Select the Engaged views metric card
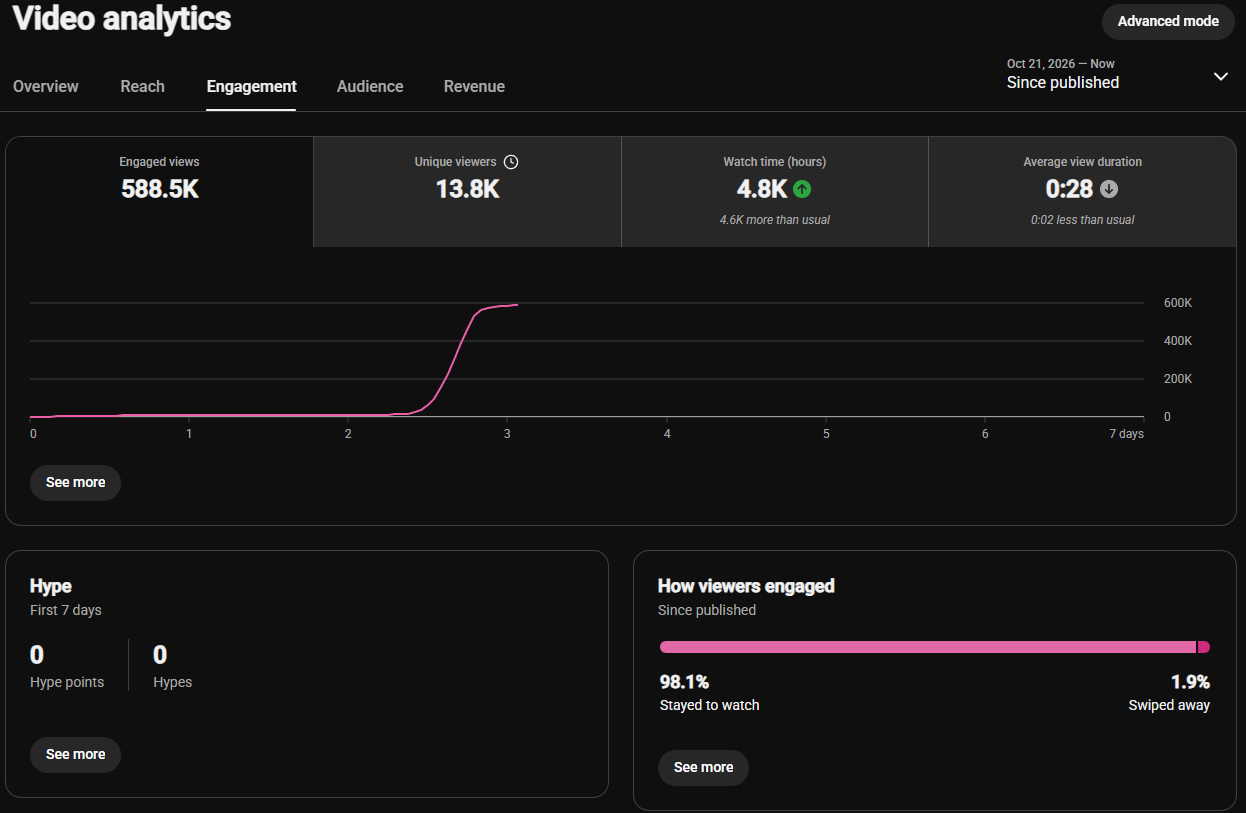This screenshot has height=813, width=1246. 160,192
